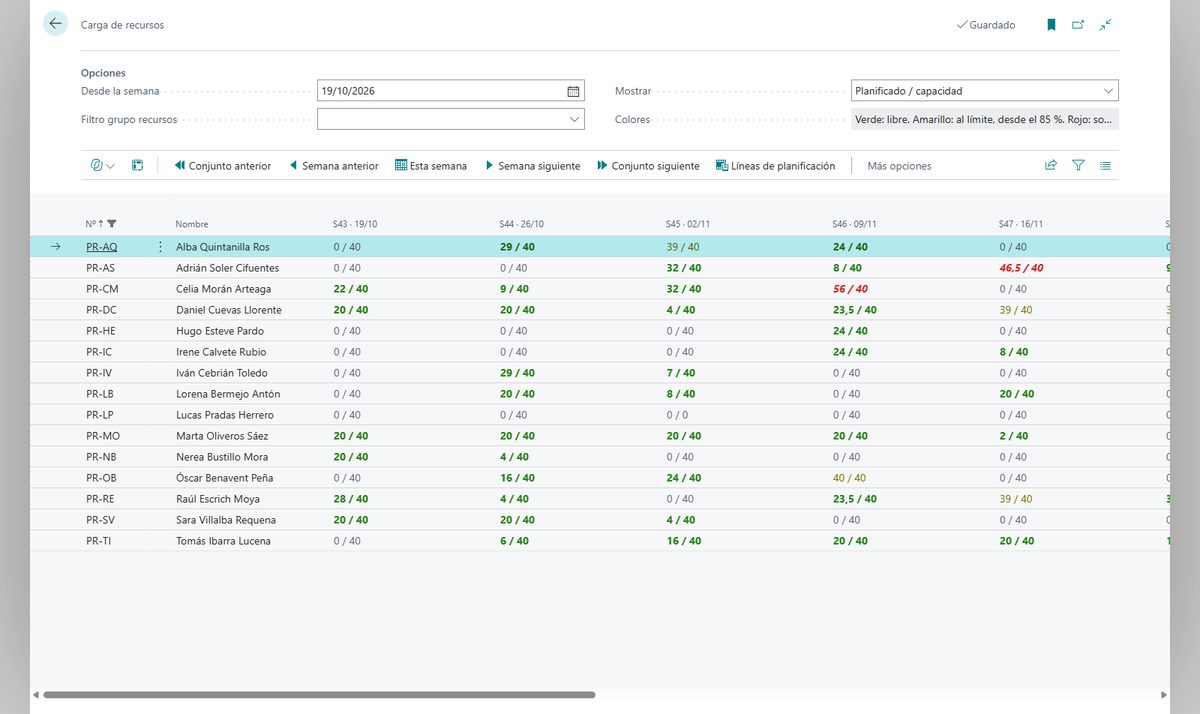Click the 39 / 40 cell in Alba Quintanilla's row

click(x=683, y=247)
